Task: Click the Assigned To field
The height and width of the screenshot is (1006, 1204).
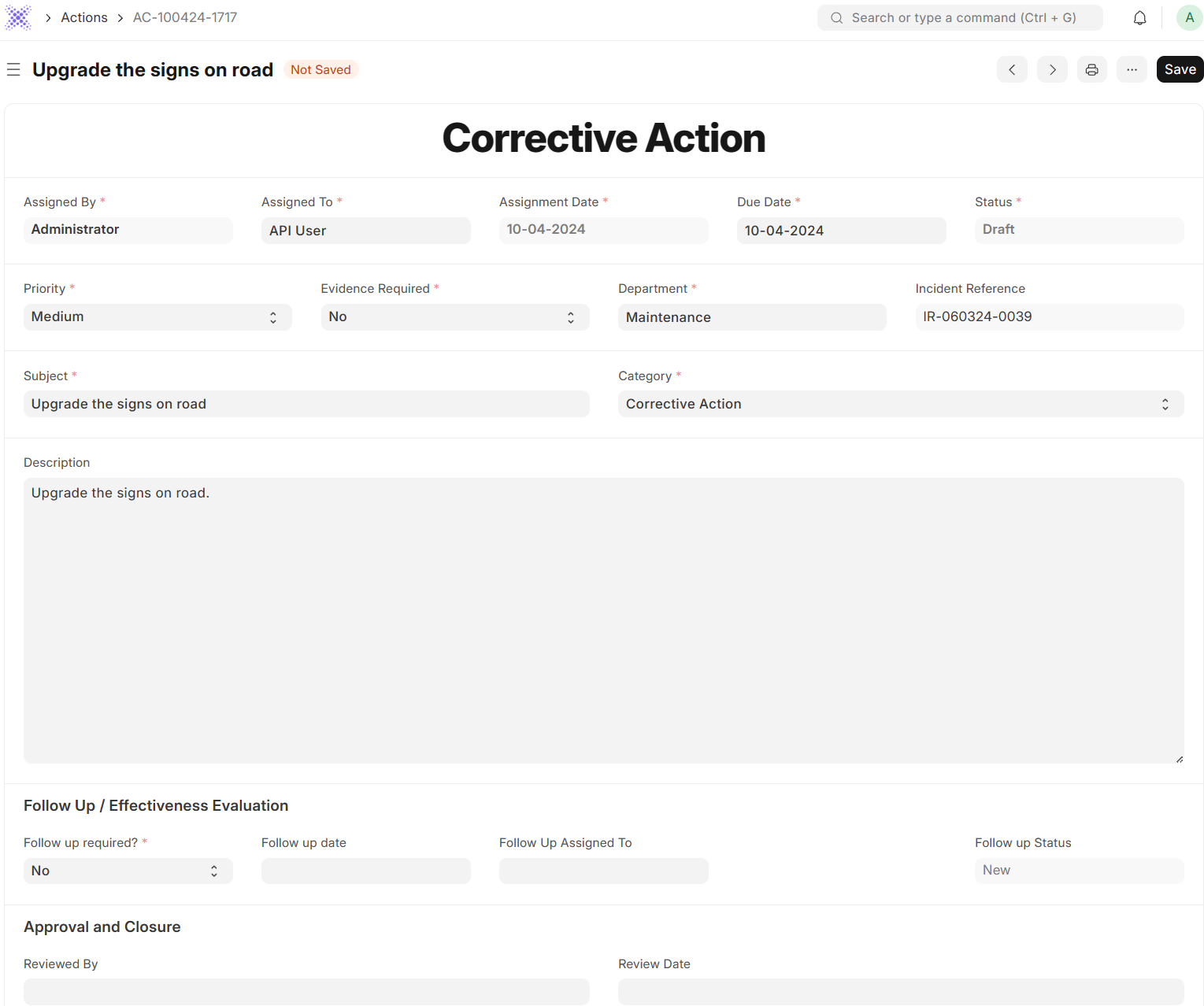Action: pyautogui.click(x=365, y=231)
